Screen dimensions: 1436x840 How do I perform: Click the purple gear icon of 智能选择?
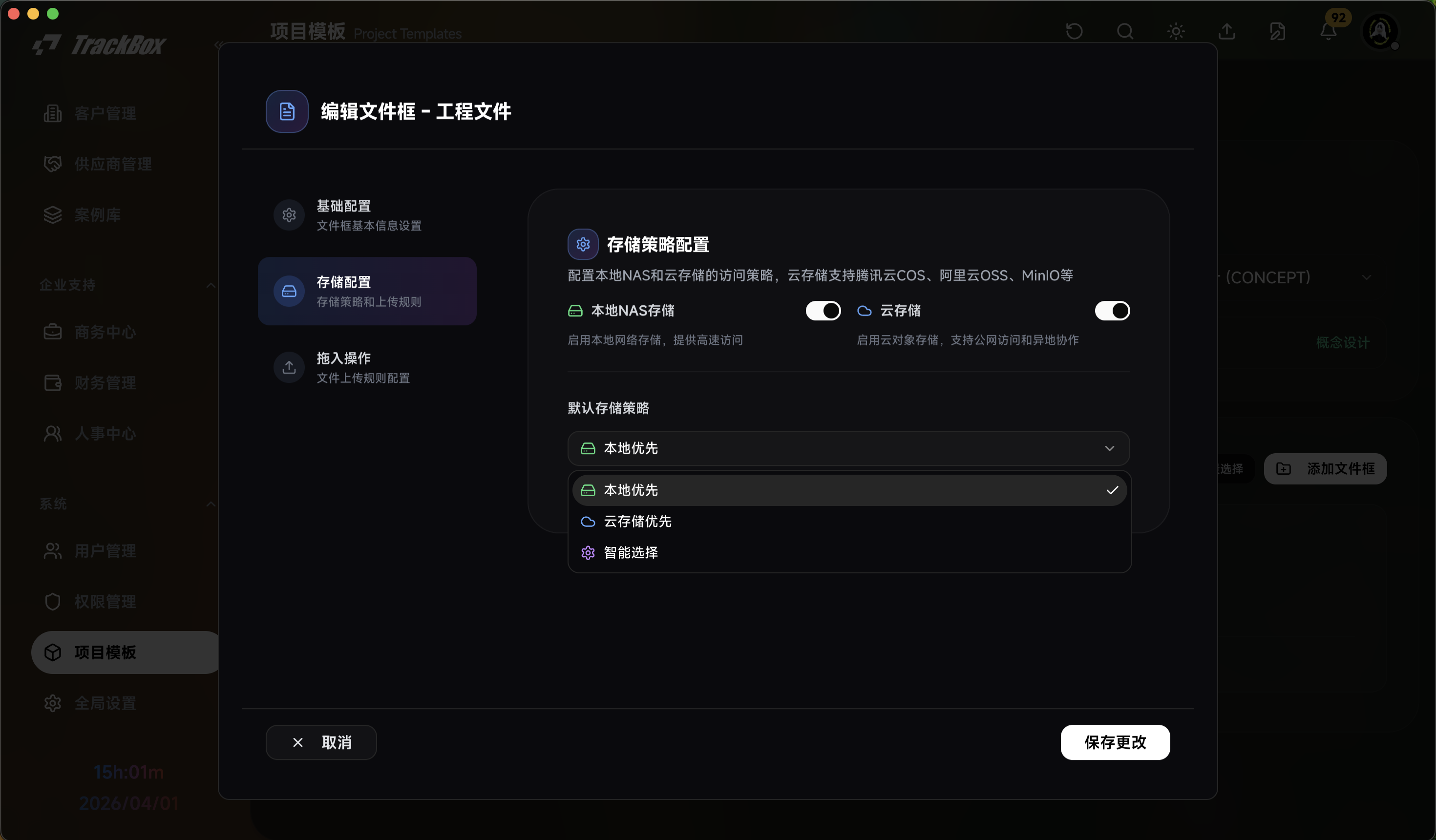(588, 553)
